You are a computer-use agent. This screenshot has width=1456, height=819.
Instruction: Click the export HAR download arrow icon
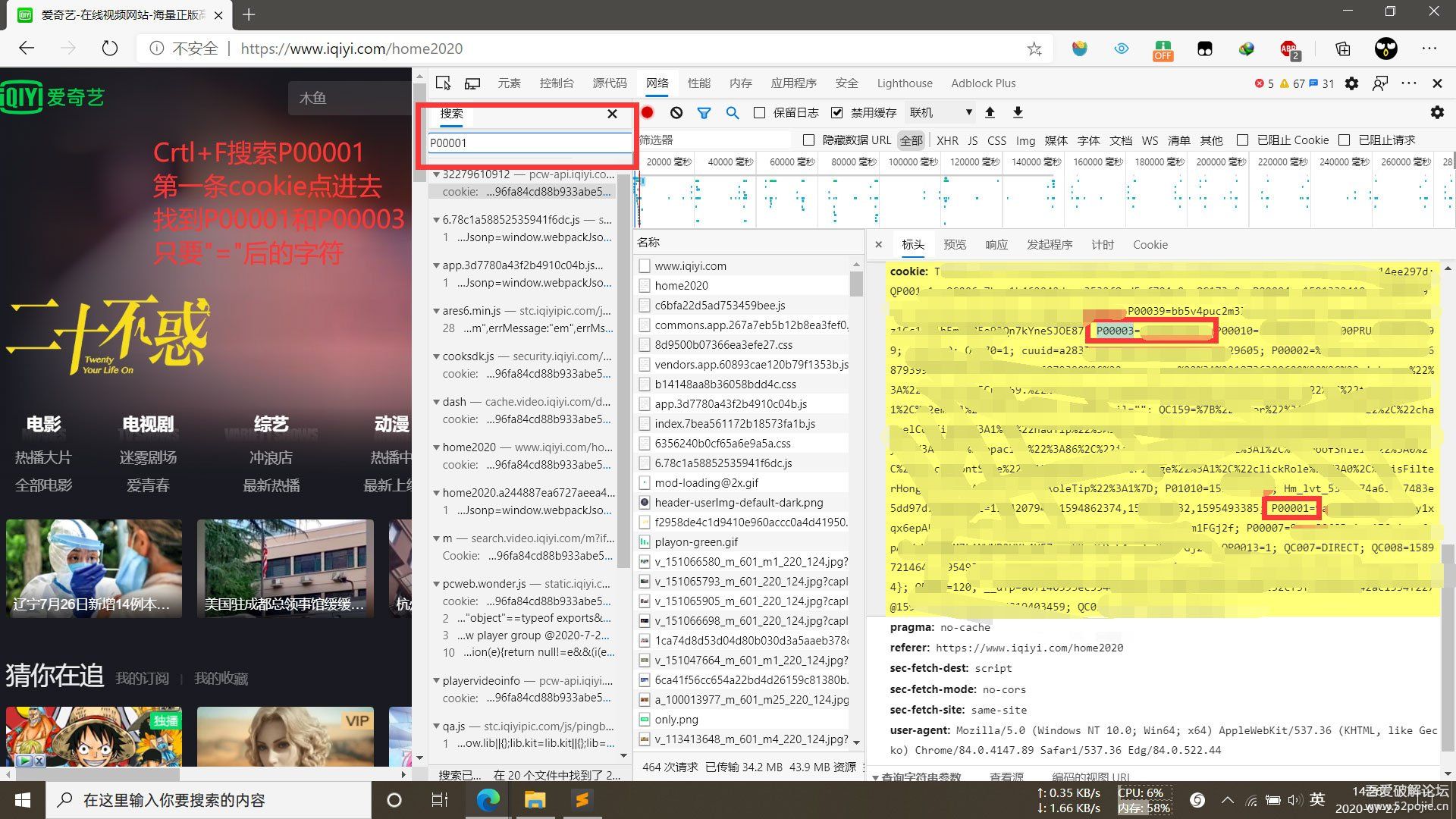[1018, 112]
